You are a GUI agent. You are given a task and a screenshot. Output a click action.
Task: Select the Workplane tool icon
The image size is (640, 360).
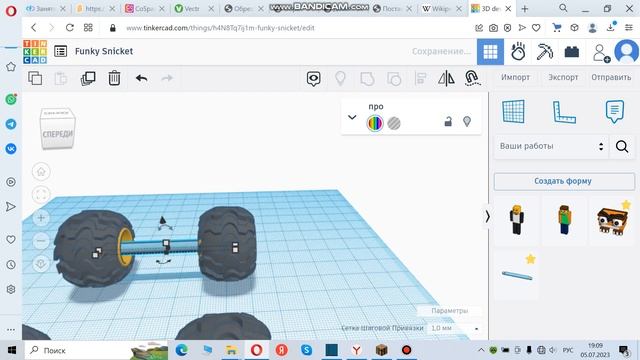coord(513,111)
